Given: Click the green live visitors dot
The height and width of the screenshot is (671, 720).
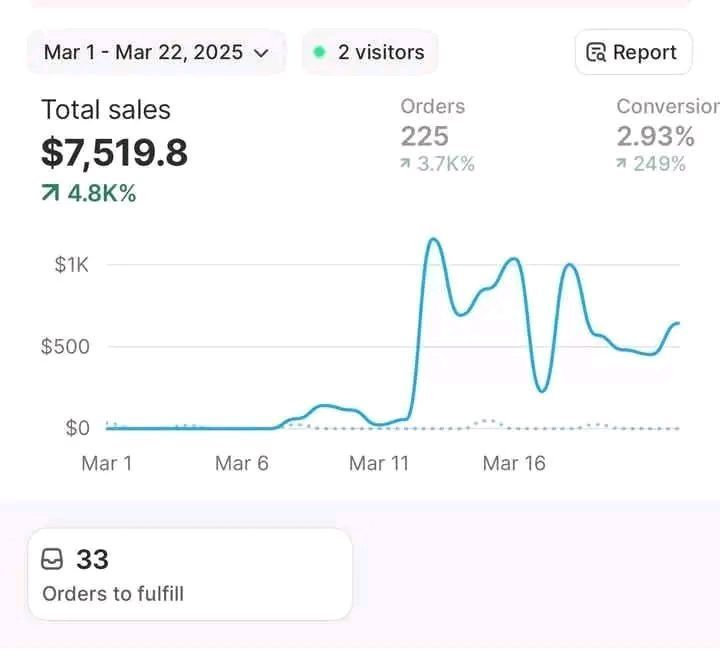Looking at the screenshot, I should click(x=319, y=52).
